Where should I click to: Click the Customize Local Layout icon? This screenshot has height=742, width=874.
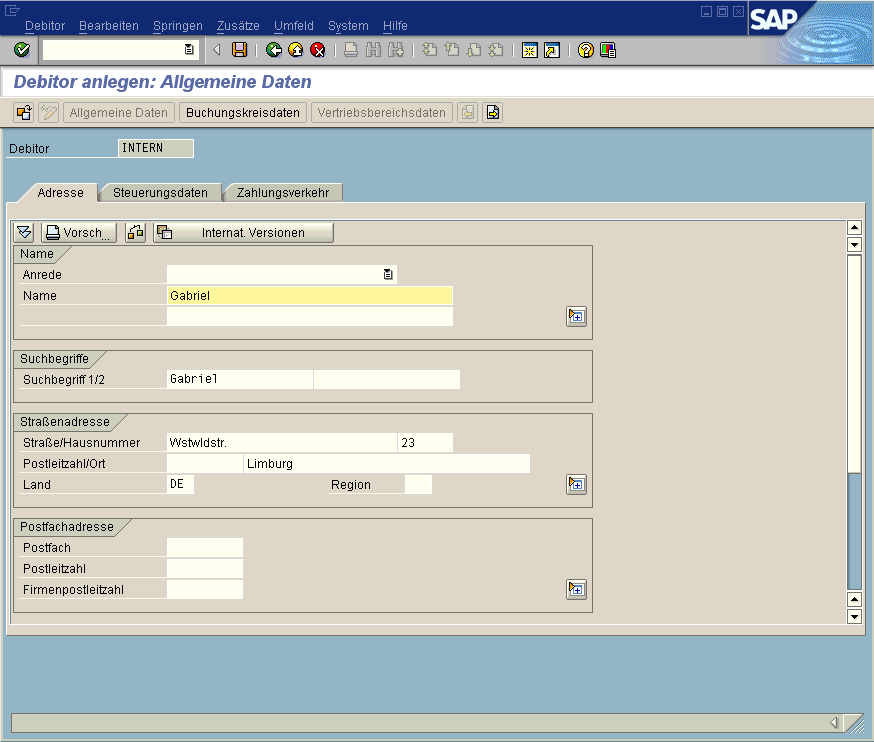608,50
